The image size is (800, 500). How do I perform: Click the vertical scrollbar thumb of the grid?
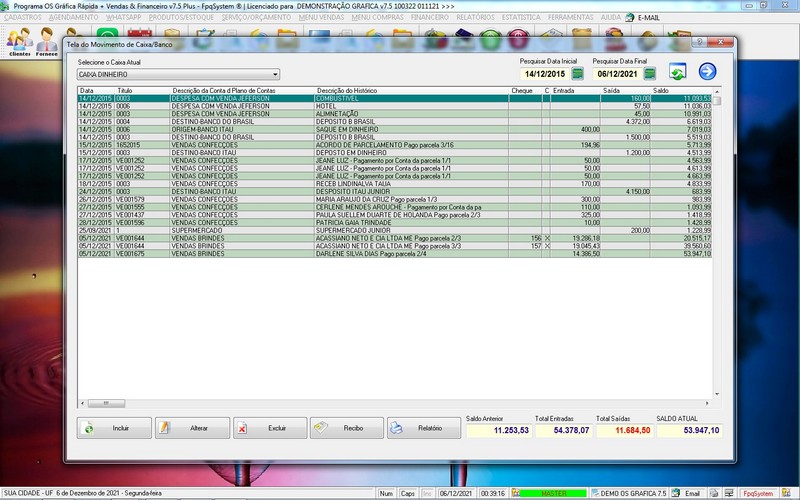717,101
